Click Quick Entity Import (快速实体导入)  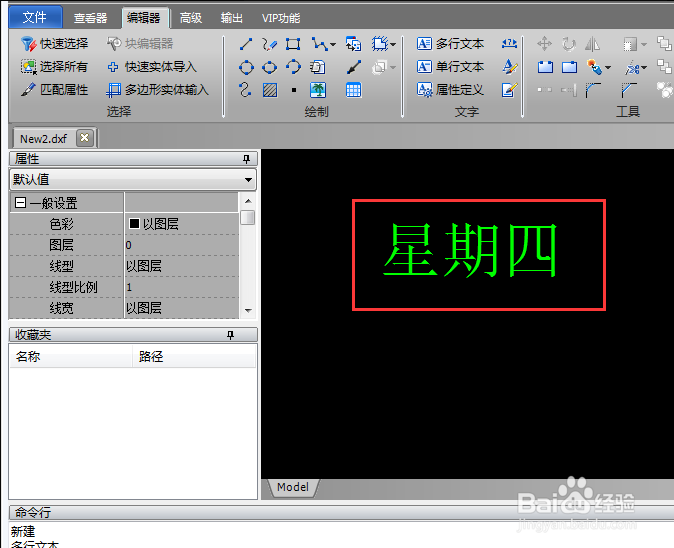coord(152,67)
